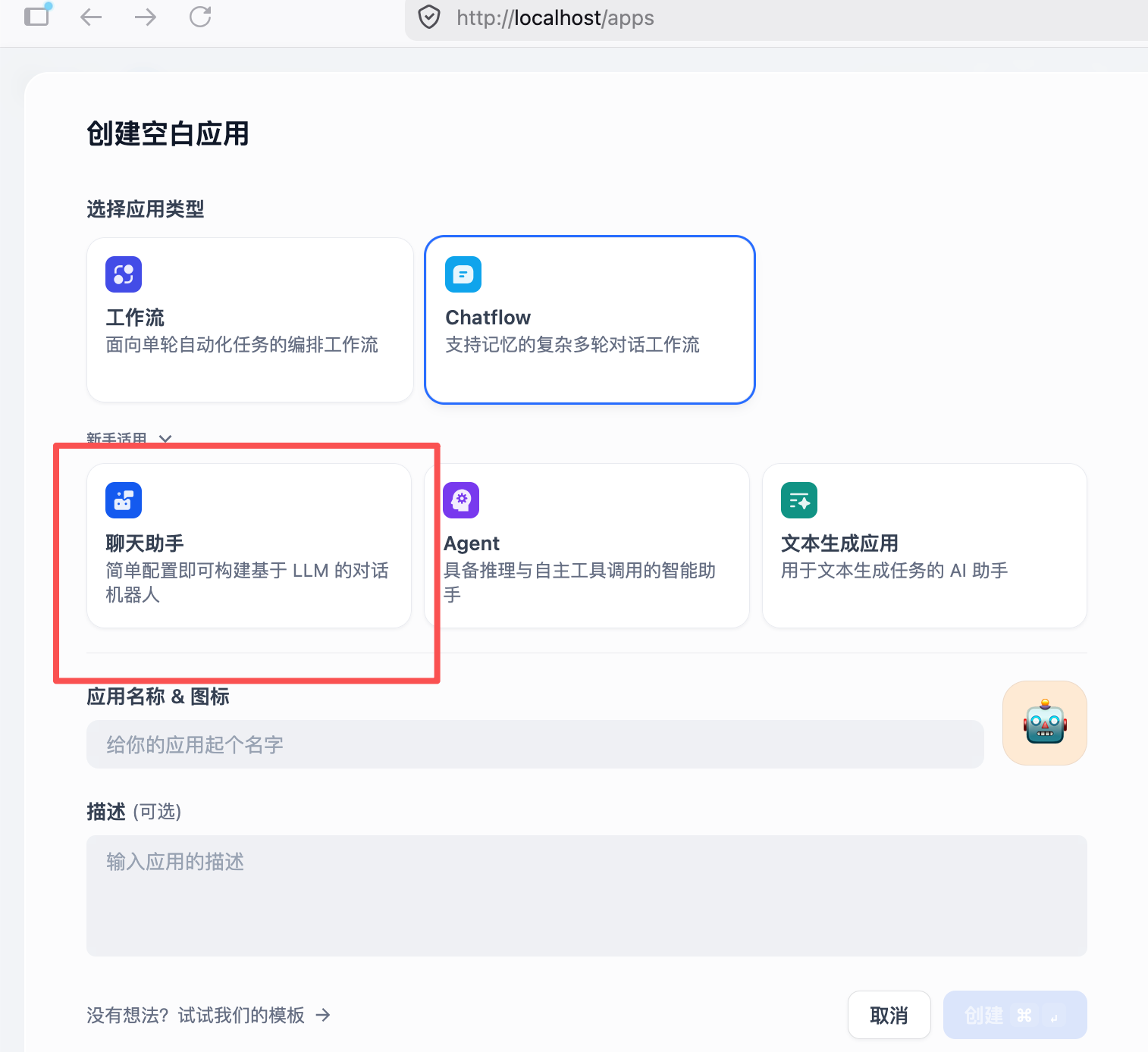
Task: Click text 简单配置即可构建基于 LLM 的对话机器人
Action: 247,582
